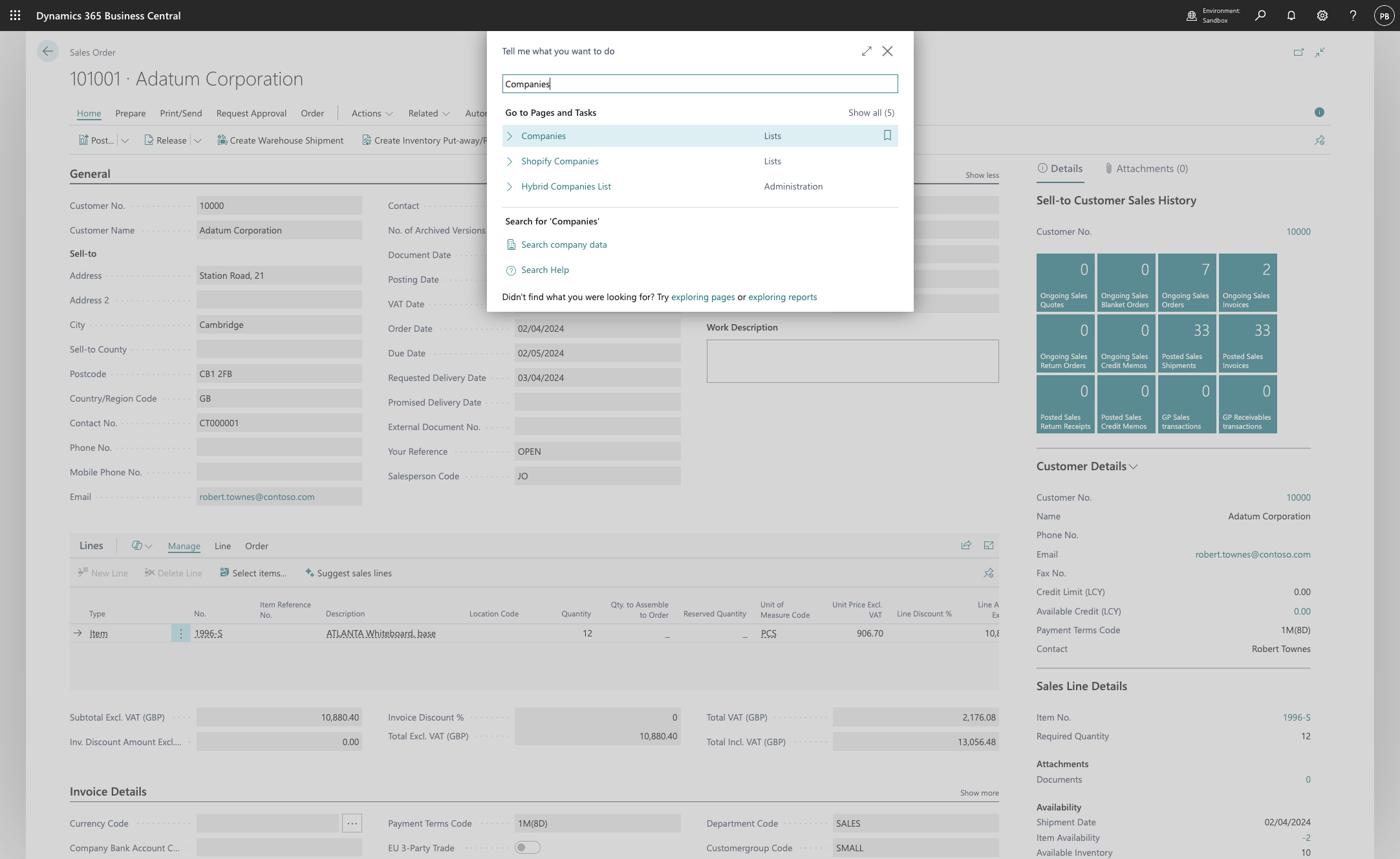The width and height of the screenshot is (1400, 859).
Task: Open the Actions dropdown menu
Action: pyautogui.click(x=372, y=113)
